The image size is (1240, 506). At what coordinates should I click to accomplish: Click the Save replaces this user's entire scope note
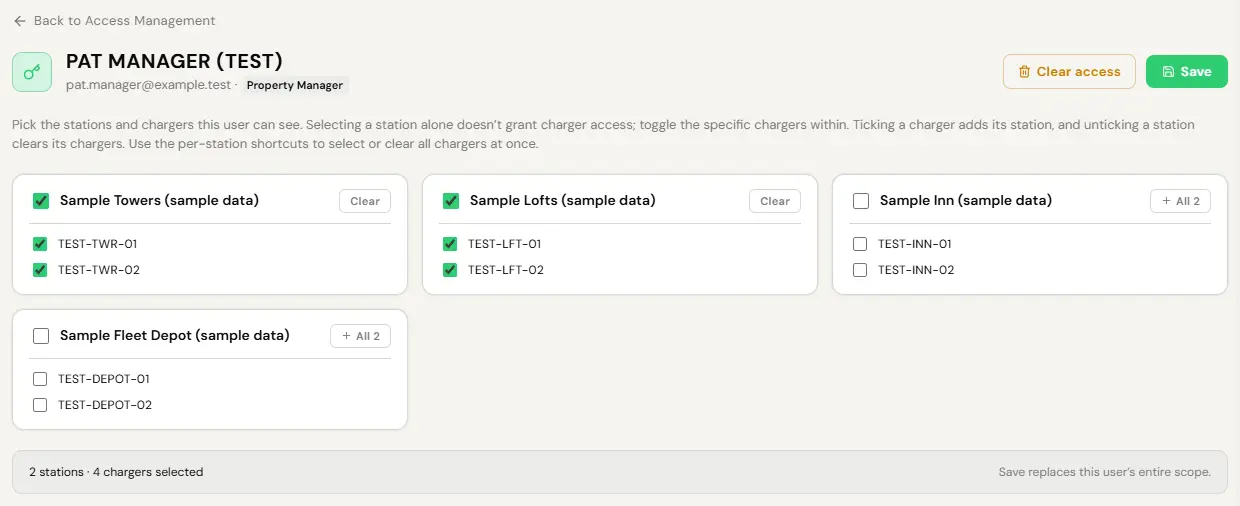[x=1105, y=472]
